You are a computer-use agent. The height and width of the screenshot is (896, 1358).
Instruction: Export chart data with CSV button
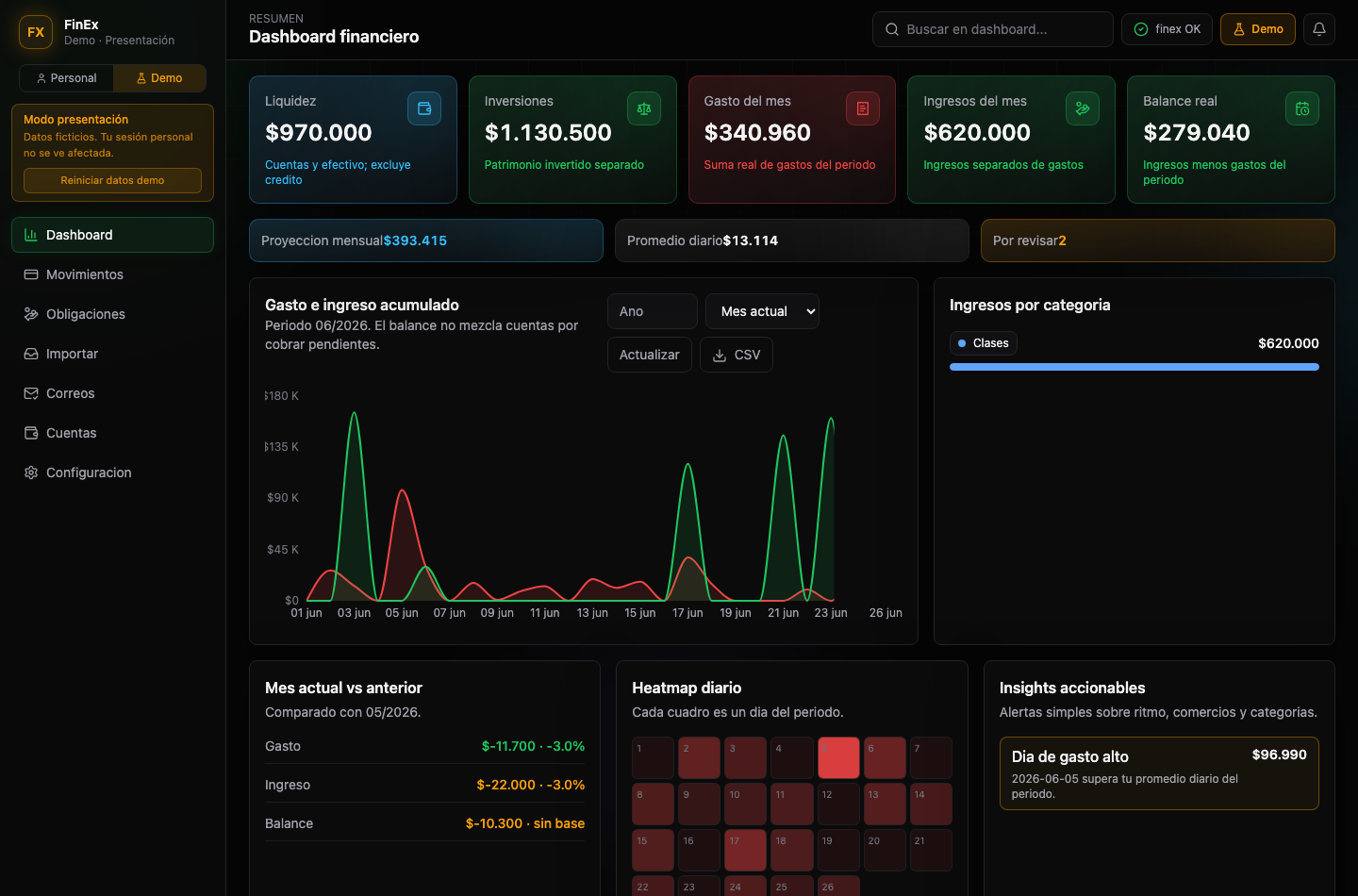[x=737, y=355]
